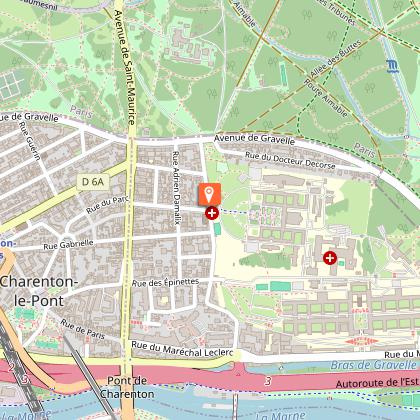Click the Rue du Parc label

coord(107,205)
